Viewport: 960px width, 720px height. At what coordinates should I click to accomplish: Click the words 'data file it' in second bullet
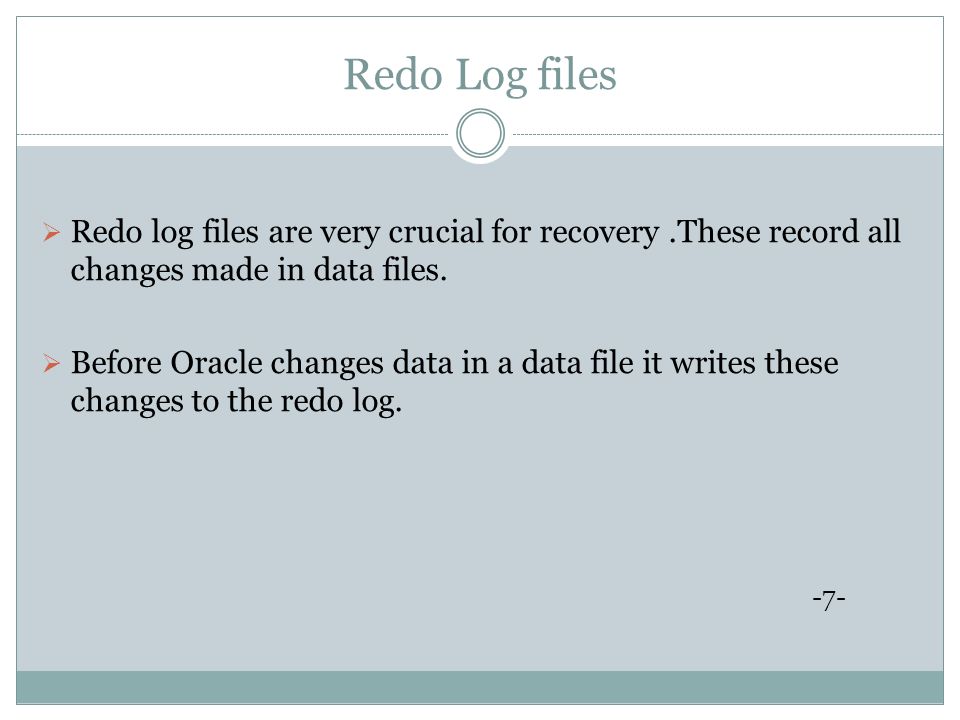click(592, 362)
